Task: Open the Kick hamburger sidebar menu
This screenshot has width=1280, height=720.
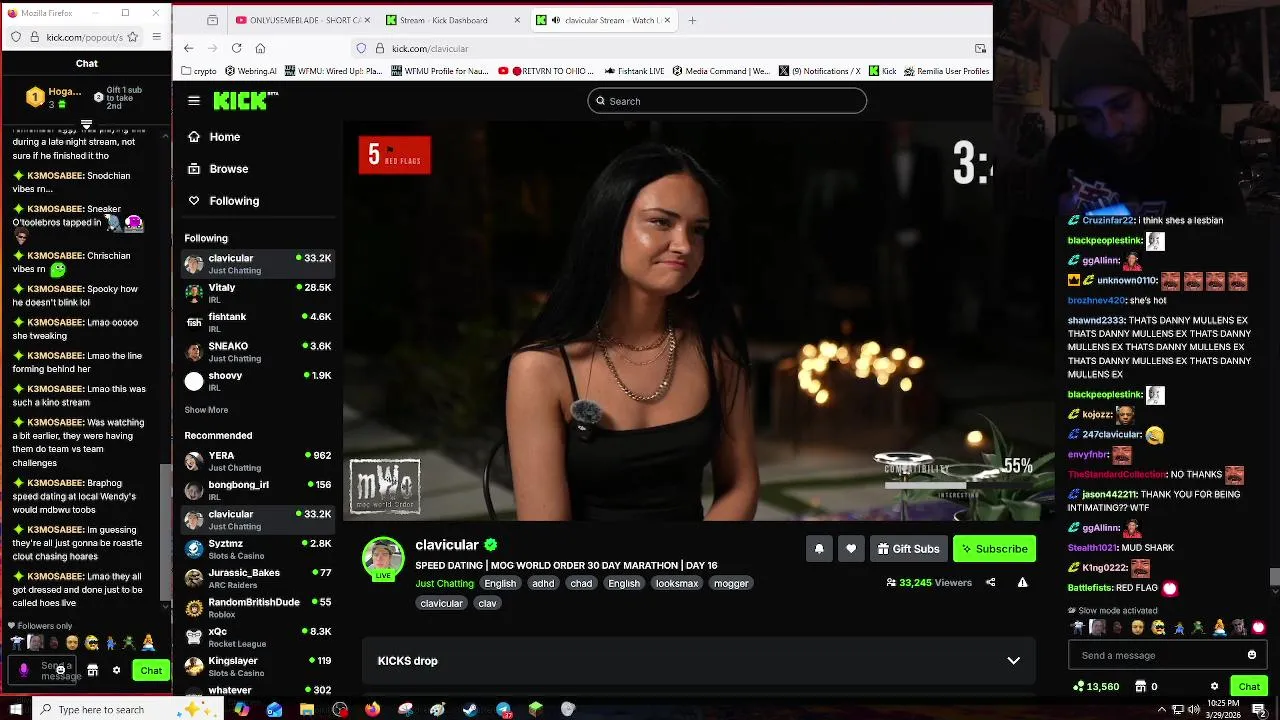Action: tap(194, 101)
